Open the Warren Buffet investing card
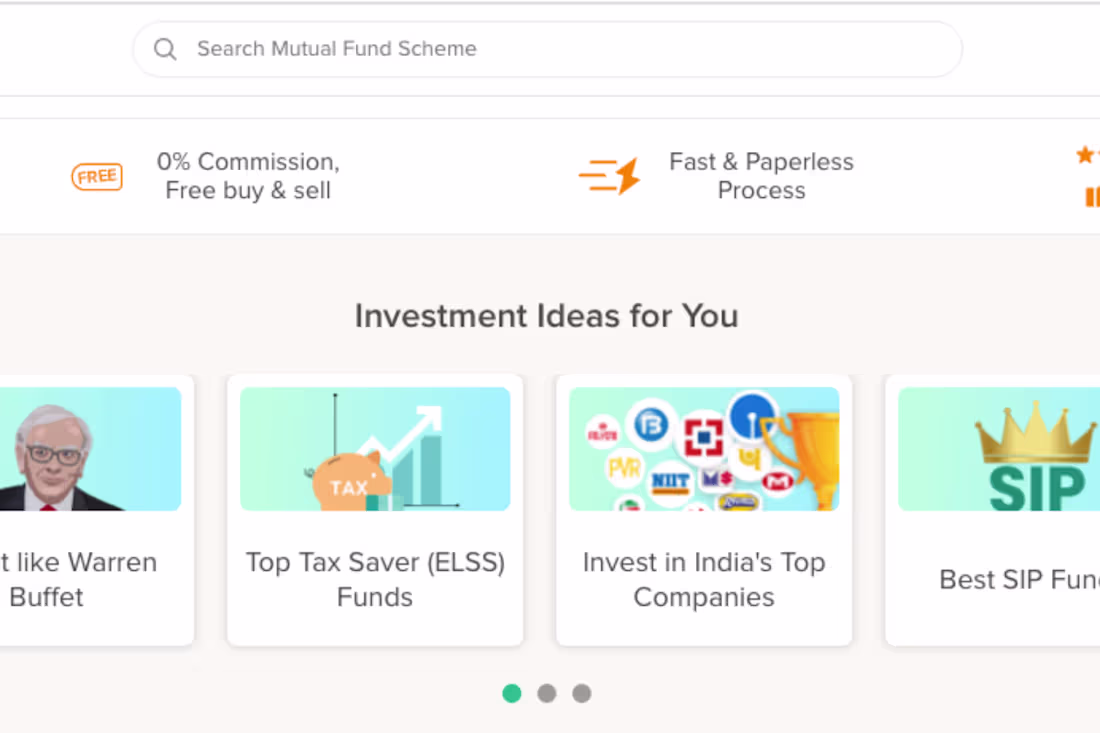 click(x=90, y=510)
